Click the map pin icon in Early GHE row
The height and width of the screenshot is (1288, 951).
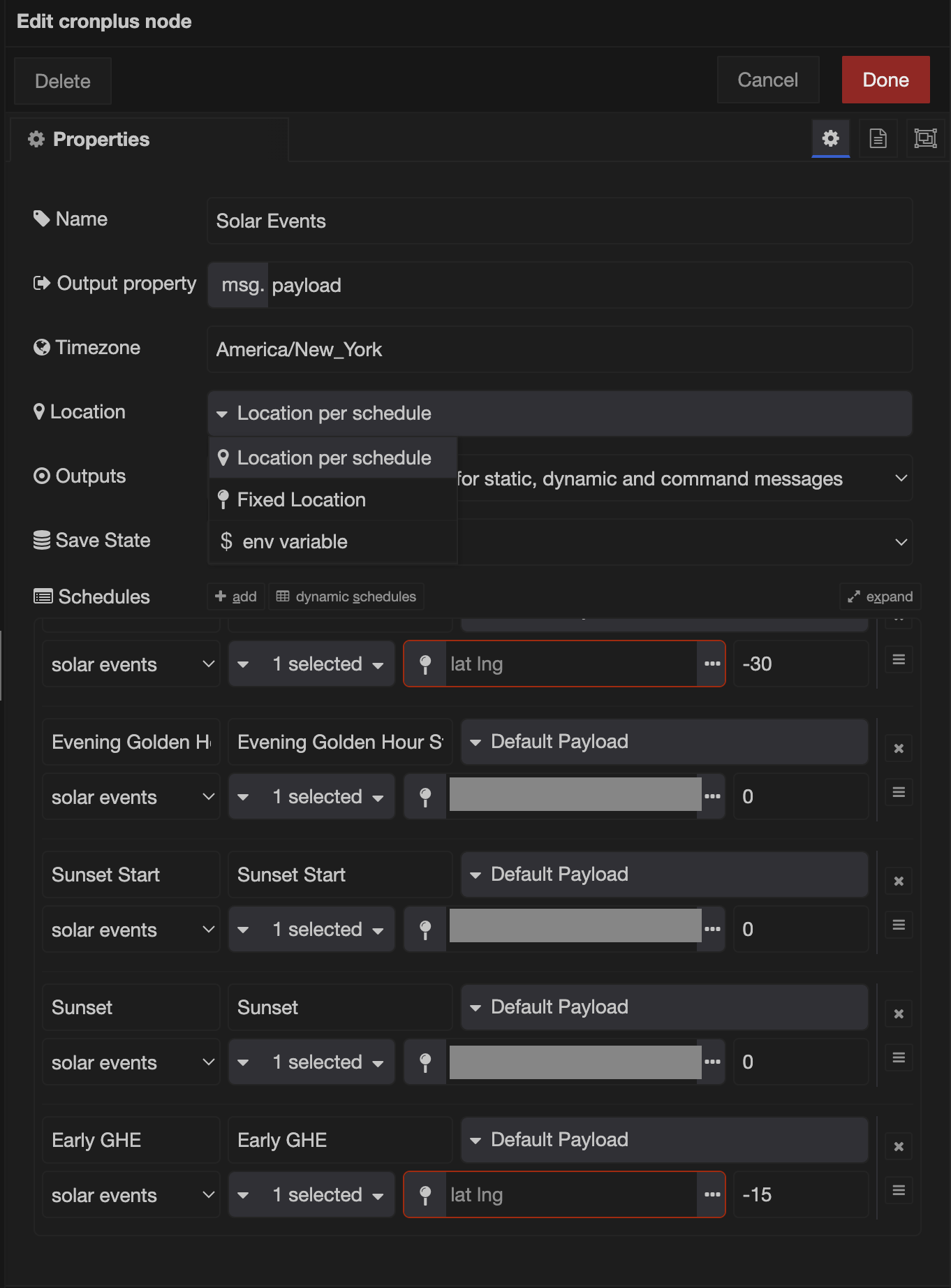point(425,1194)
